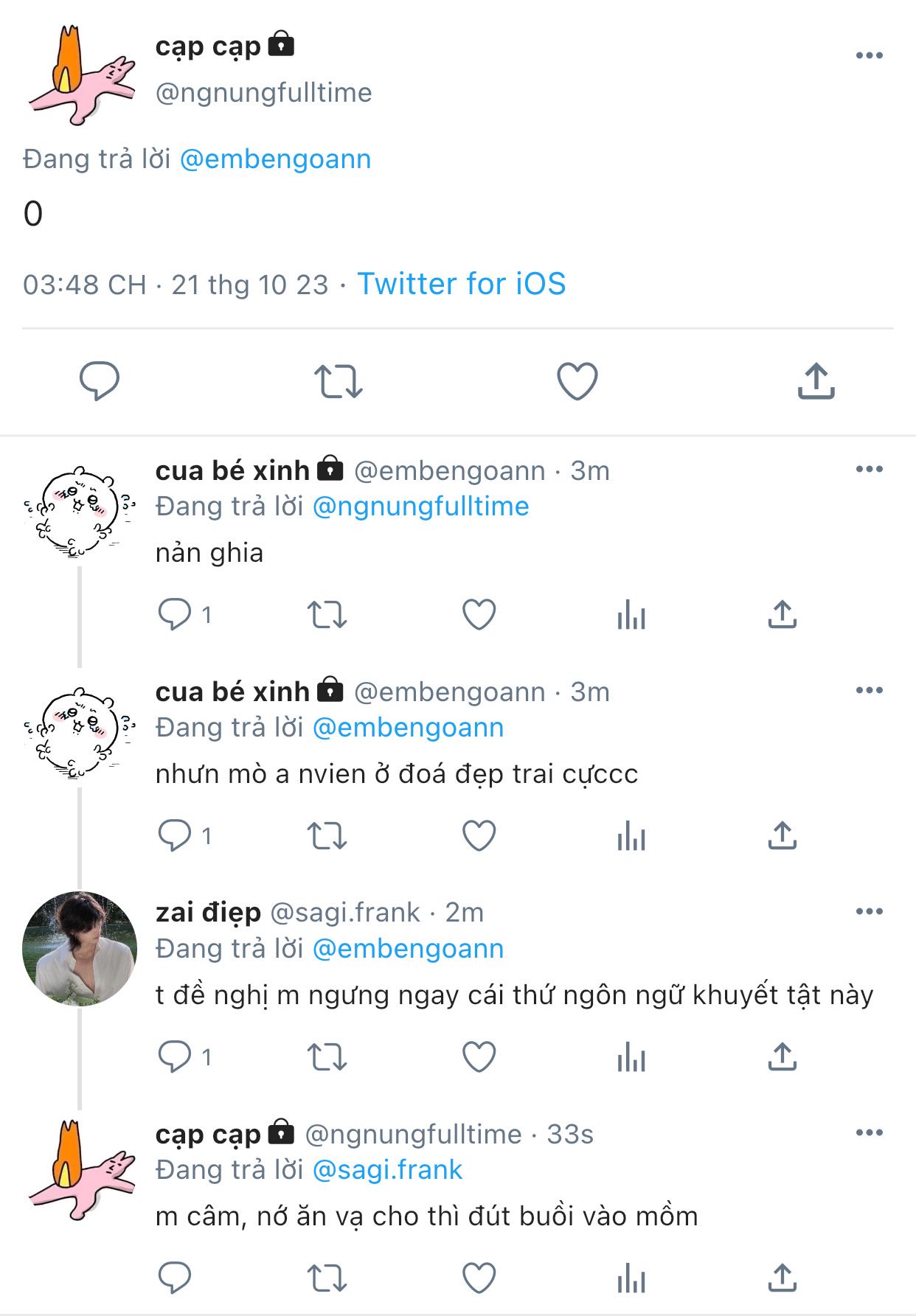Open Twitter for iOS source link
This screenshot has width=916, height=1316.
pos(462,284)
